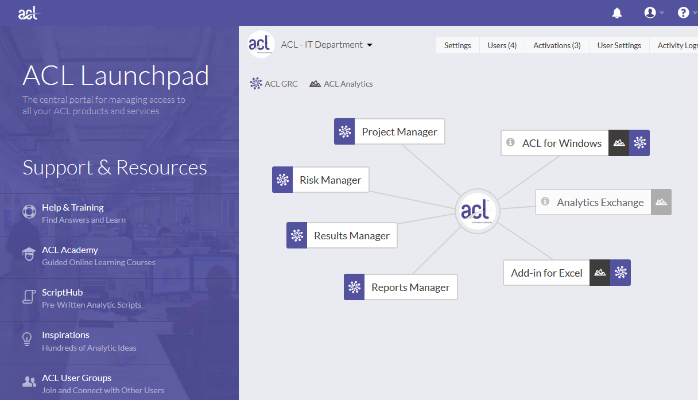Click the Reports Manager GRC icon
The image size is (698, 400).
(x=354, y=287)
